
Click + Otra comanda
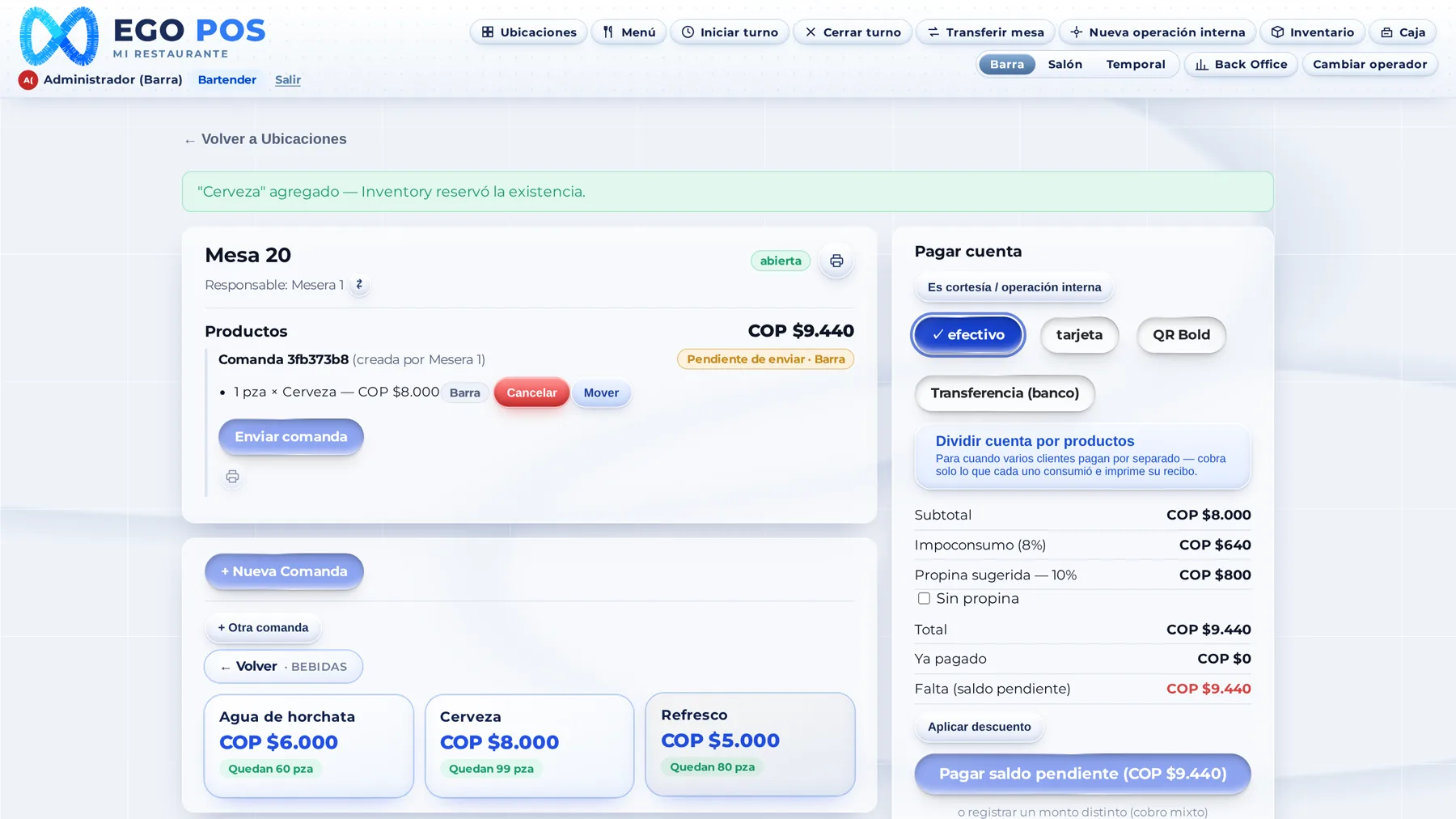(263, 628)
